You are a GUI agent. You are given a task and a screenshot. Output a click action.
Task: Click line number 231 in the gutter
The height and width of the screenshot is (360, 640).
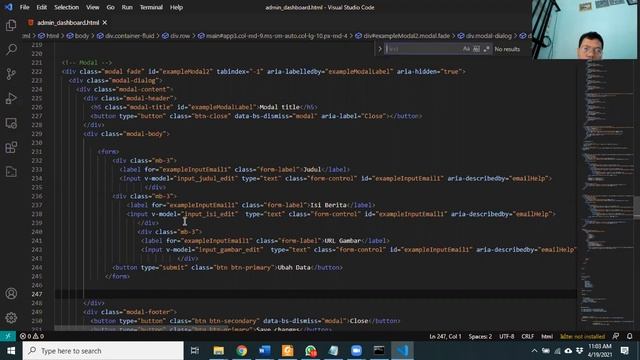point(37,151)
